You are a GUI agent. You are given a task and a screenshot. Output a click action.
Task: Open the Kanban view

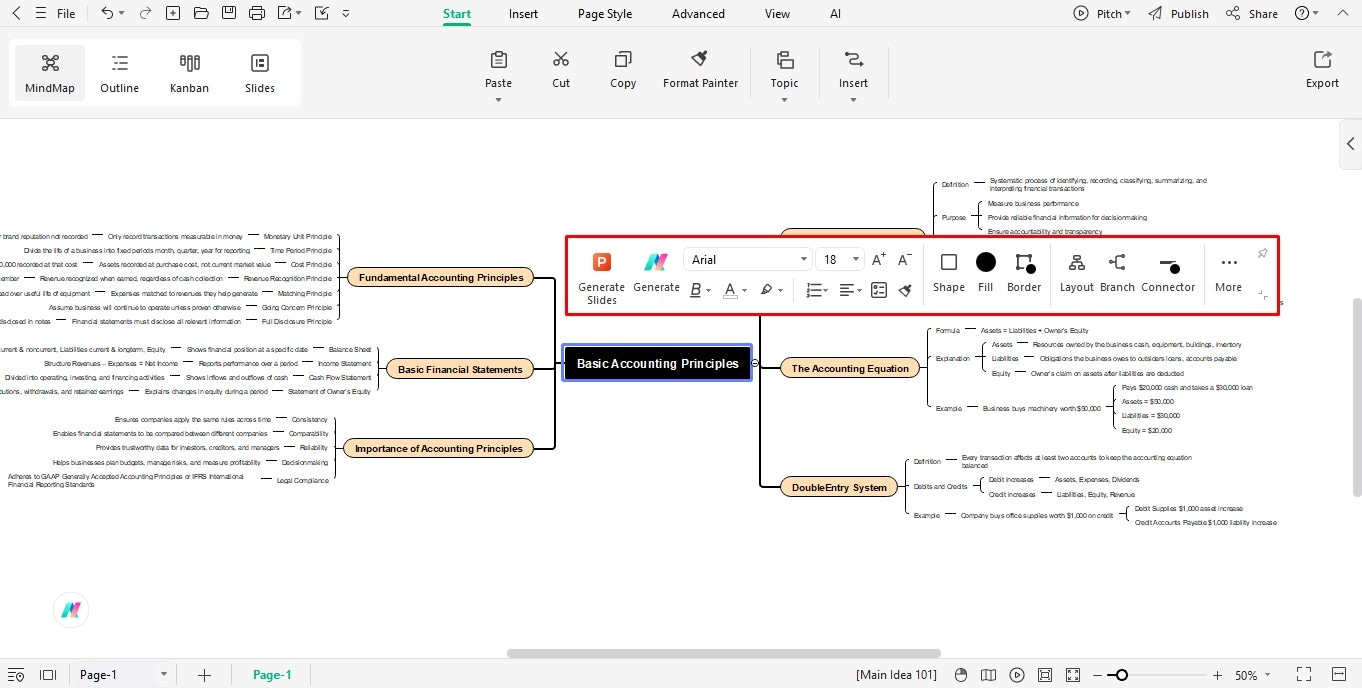[189, 71]
